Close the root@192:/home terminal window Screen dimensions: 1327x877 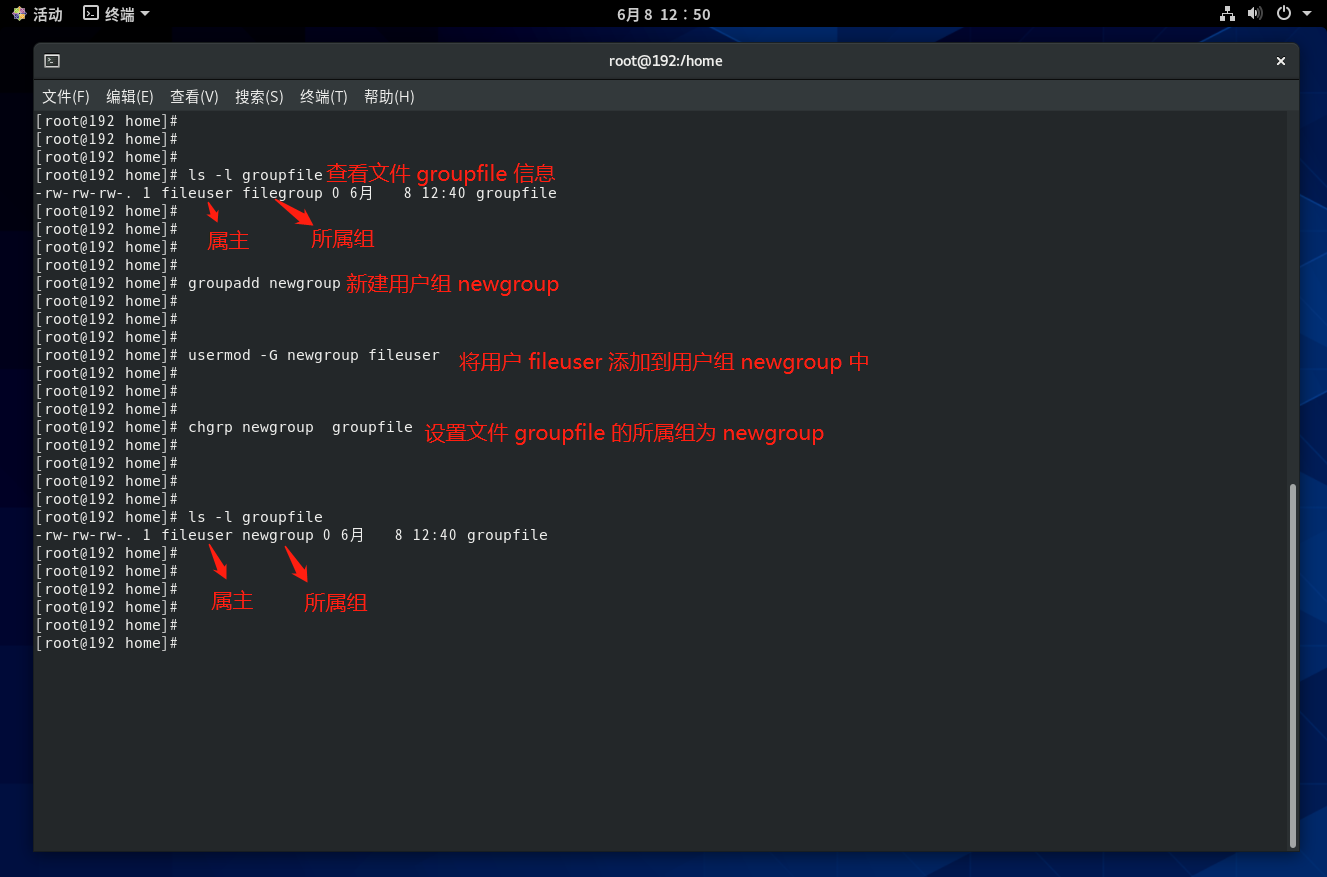point(1280,61)
